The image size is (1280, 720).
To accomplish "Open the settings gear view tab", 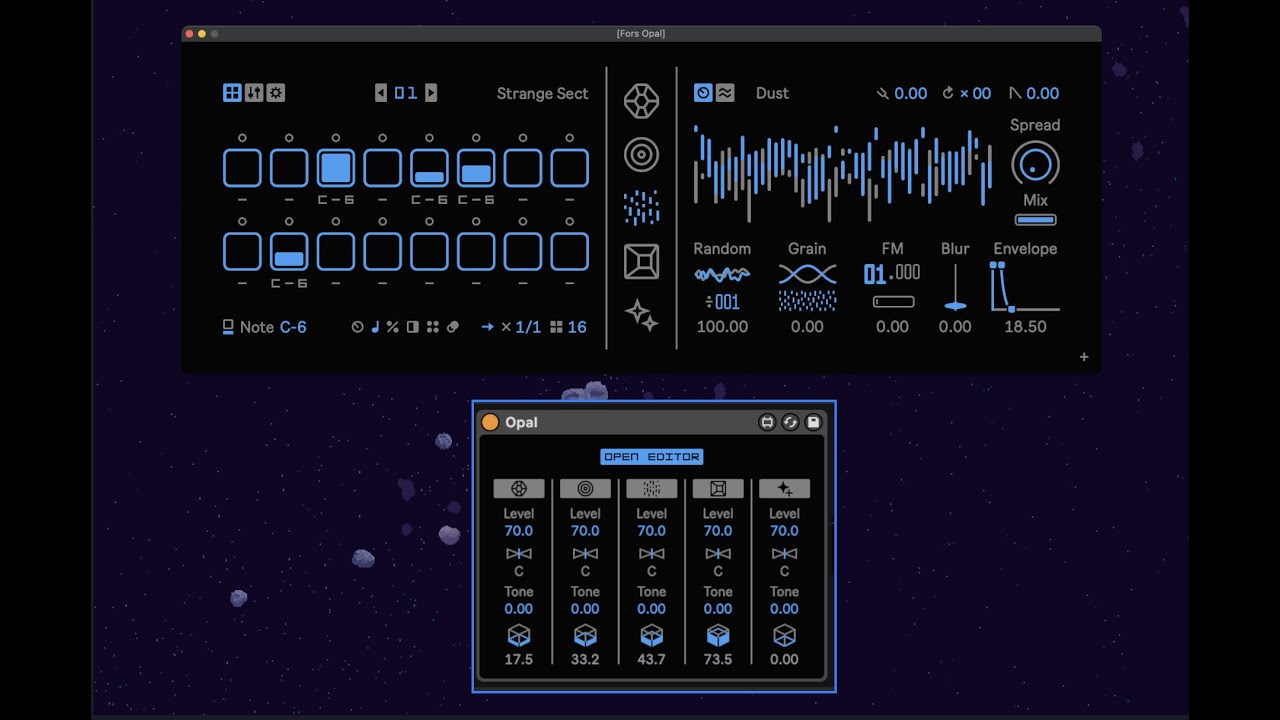I will 276,93.
